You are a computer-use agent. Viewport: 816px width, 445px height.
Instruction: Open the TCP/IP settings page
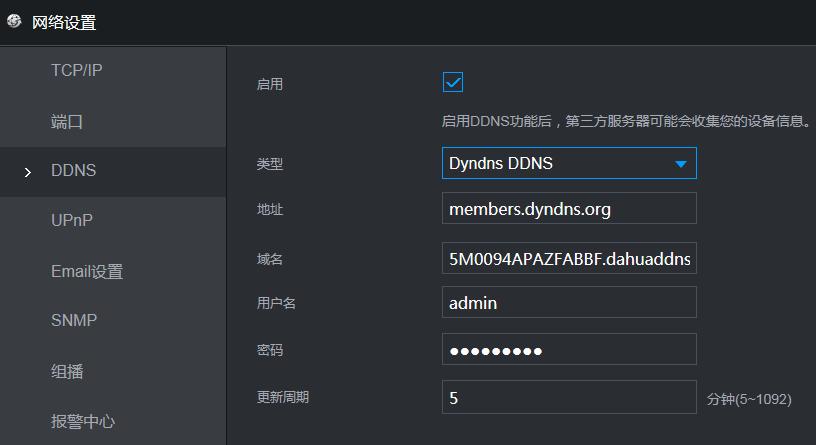click(x=76, y=70)
